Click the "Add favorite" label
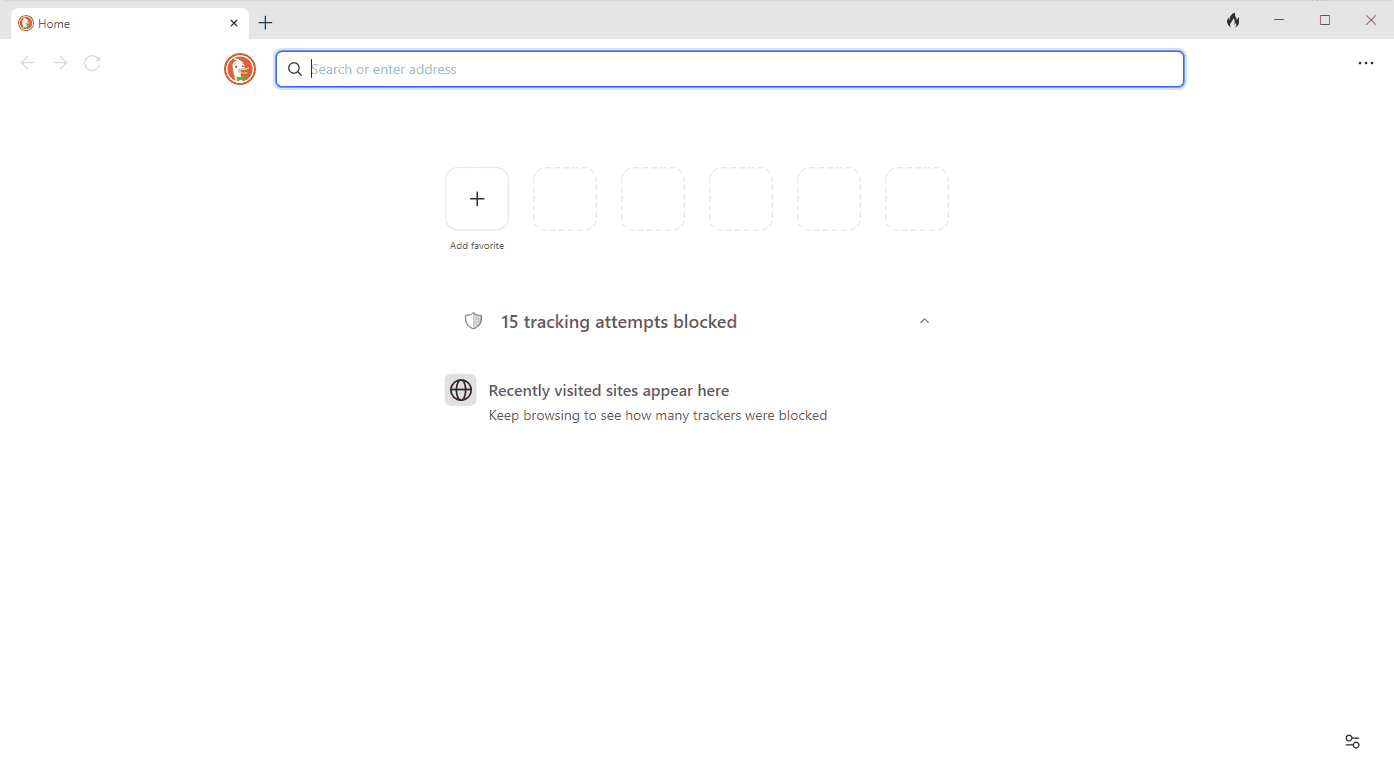The image size is (1394, 783). [x=477, y=246]
